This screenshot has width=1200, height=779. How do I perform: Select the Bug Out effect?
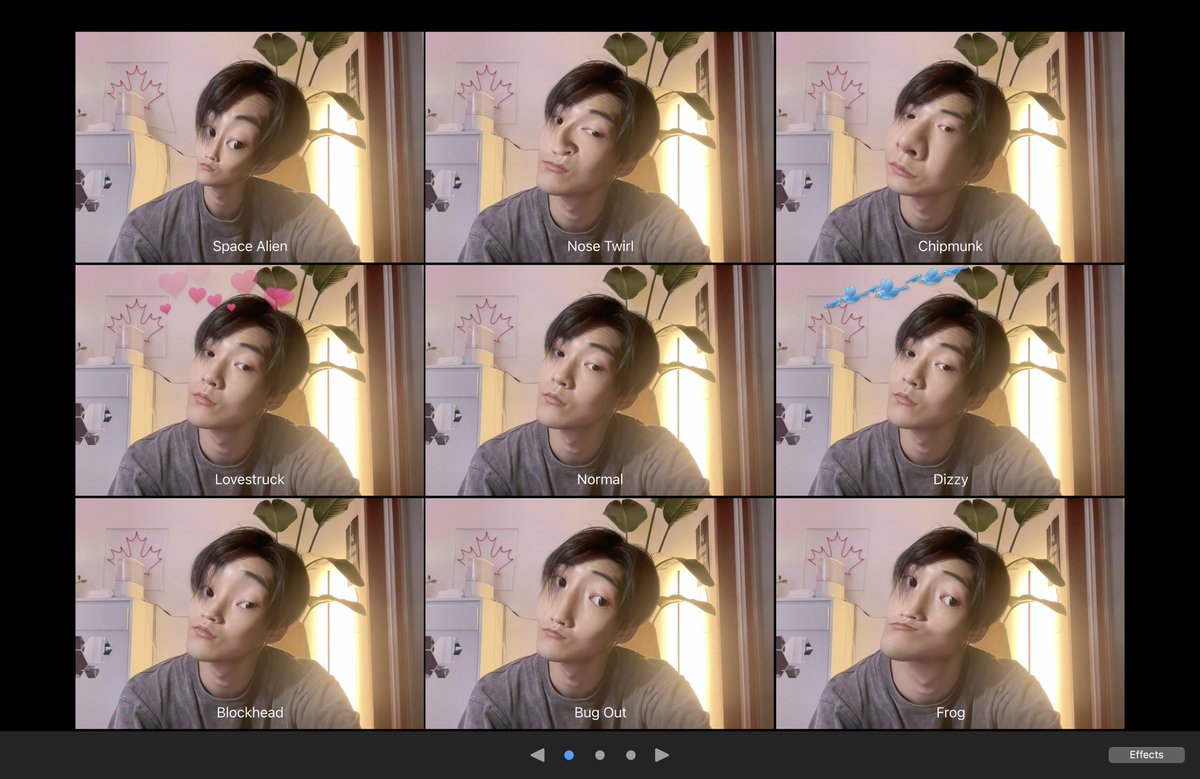[x=600, y=613]
